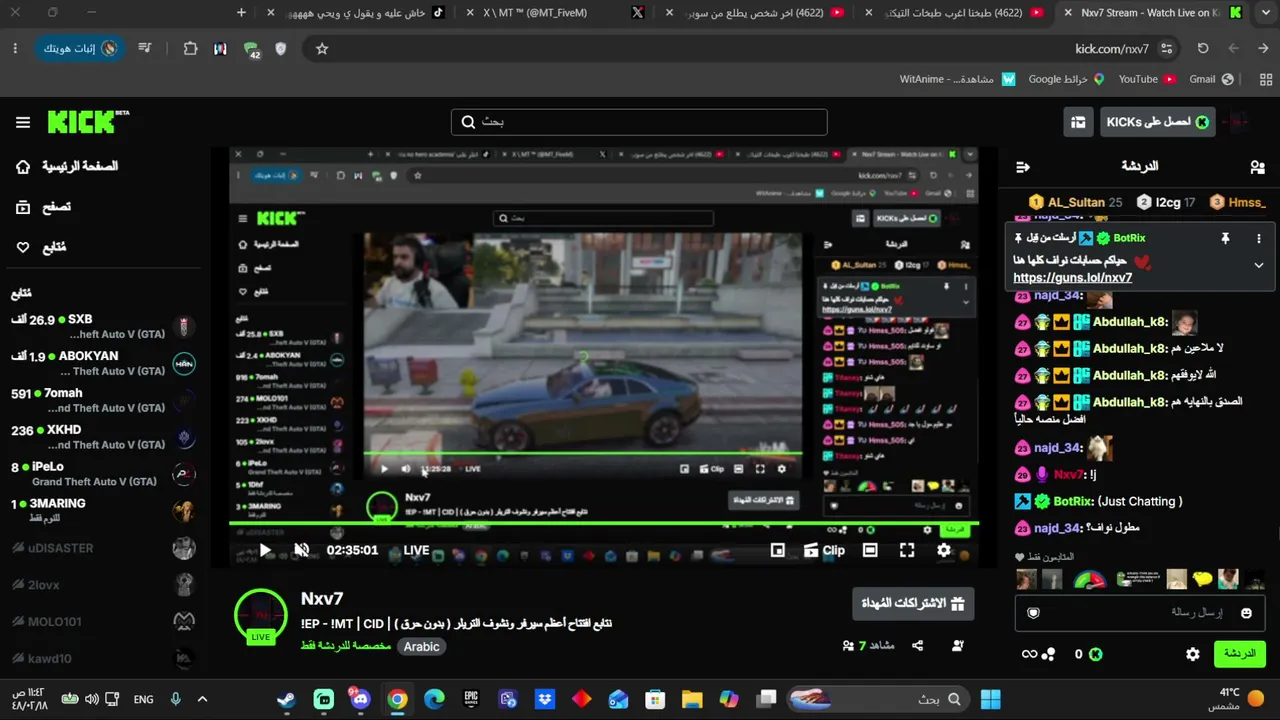Open the YouTube bookmark
Viewport: 1280px width, 720px height.
click(x=1146, y=79)
